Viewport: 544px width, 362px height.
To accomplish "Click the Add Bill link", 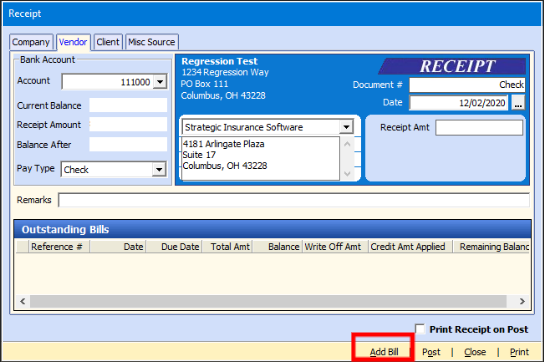I will pos(384,352).
